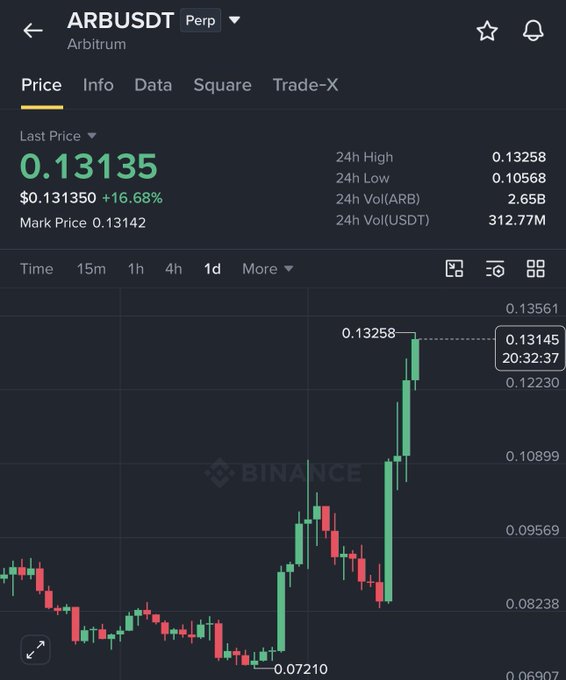
Task: Switch to the Price tab
Action: [x=42, y=85]
